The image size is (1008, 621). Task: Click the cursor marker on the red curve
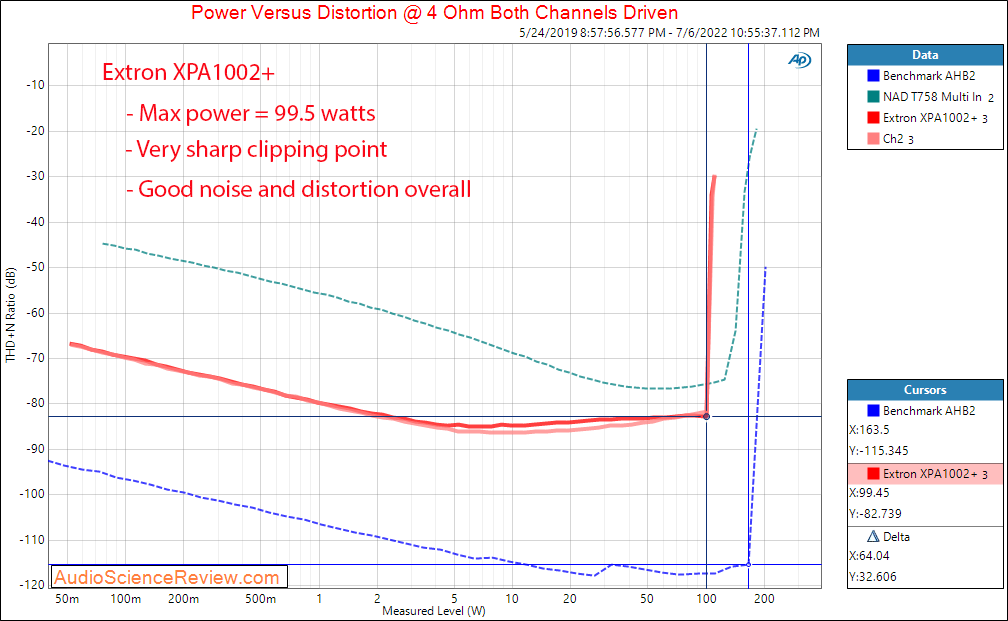(x=706, y=417)
